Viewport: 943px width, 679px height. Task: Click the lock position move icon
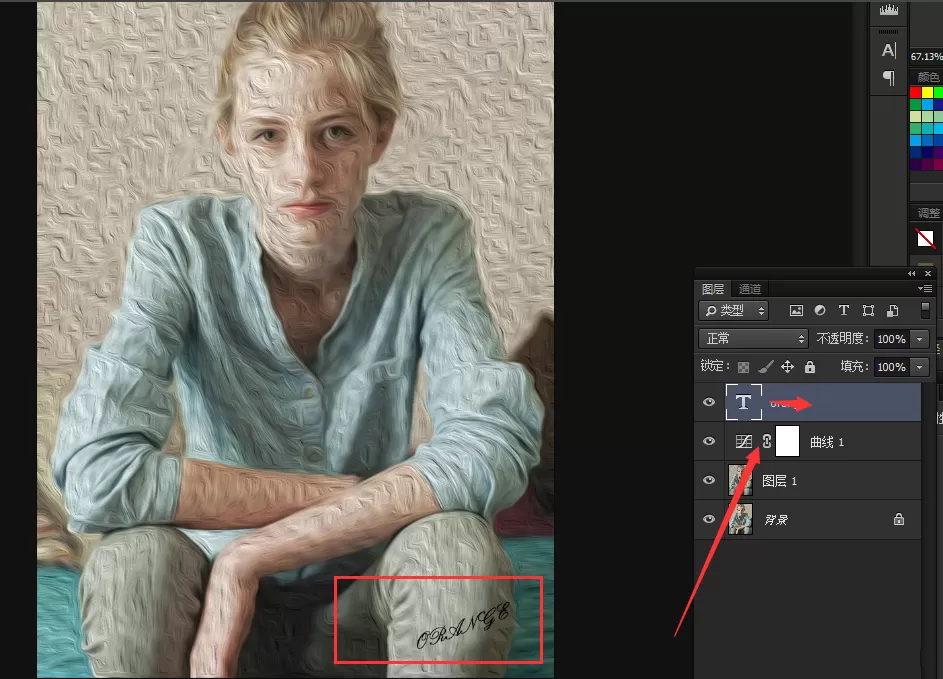tap(787, 367)
